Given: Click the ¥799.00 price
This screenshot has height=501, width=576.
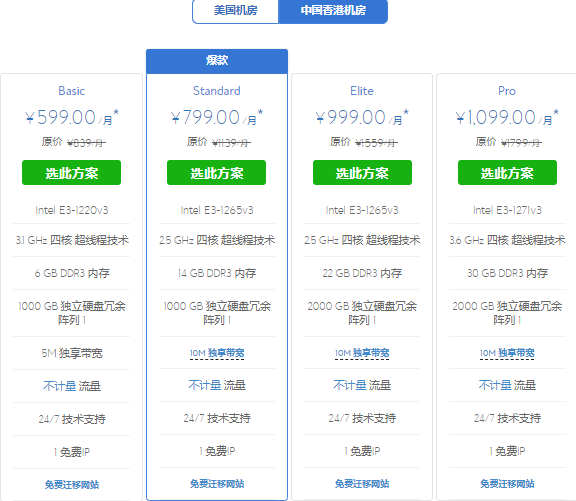Looking at the screenshot, I should tap(217, 118).
